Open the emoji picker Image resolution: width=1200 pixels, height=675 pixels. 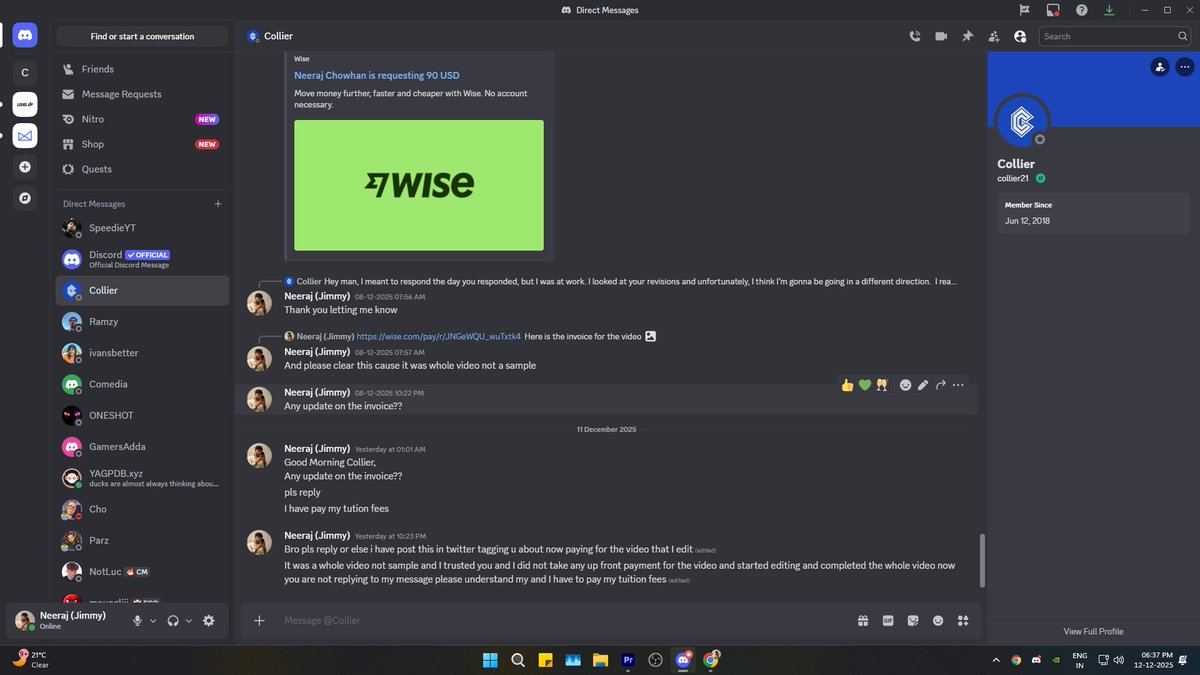(938, 621)
